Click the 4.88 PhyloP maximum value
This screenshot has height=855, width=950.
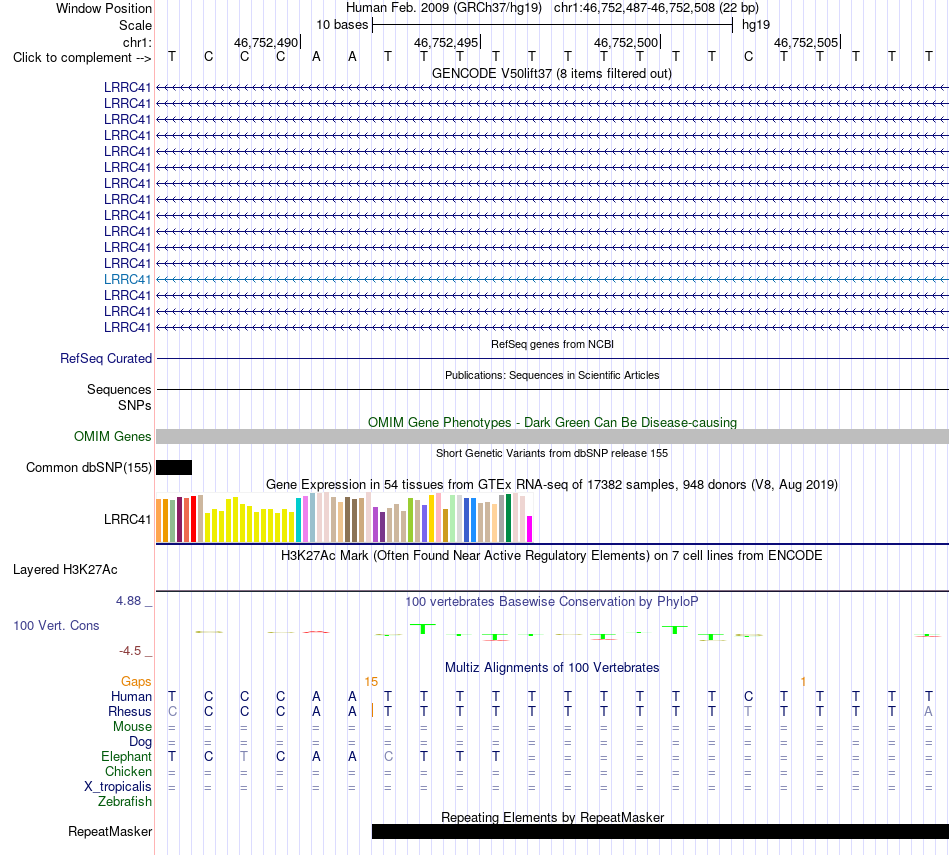128,600
